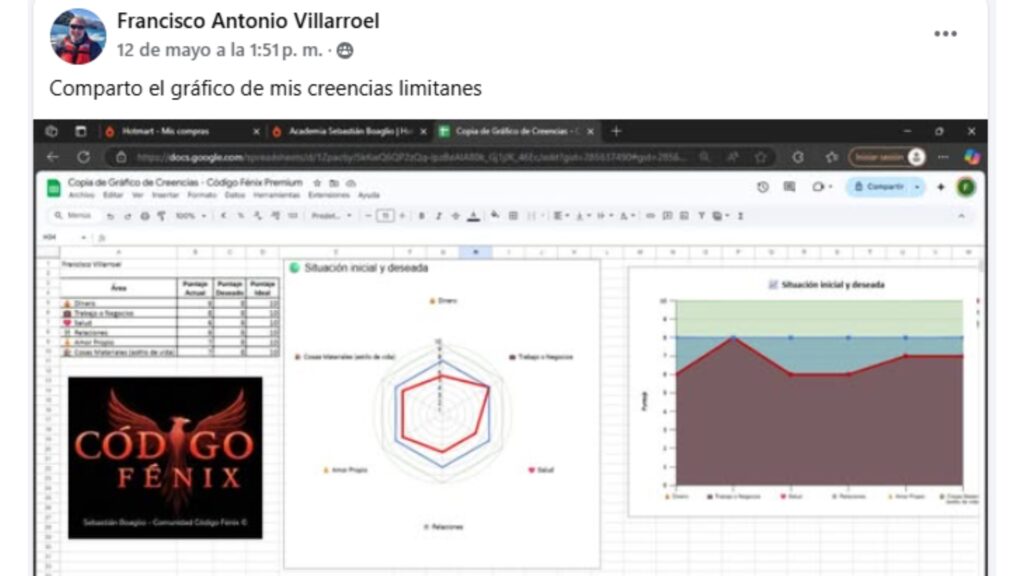Open a new browser tab
The image size is (1024, 576).
click(x=616, y=131)
